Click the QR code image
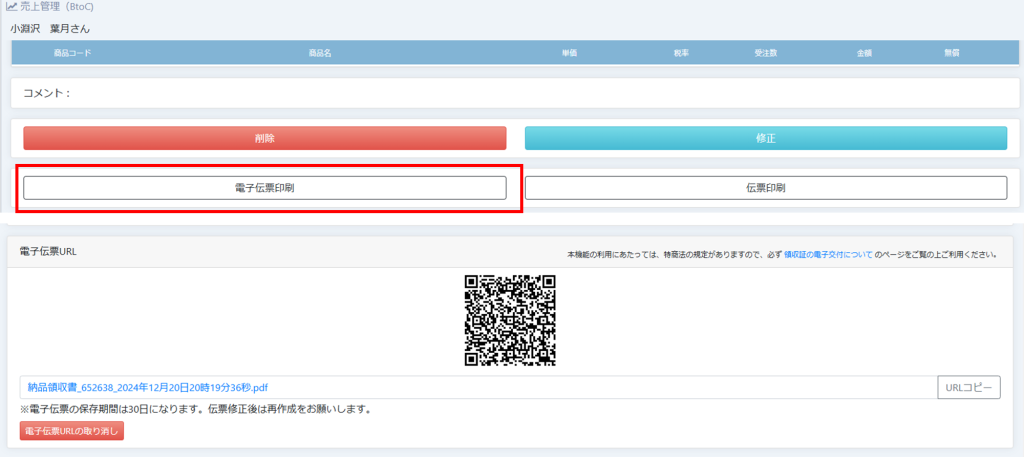 pyautogui.click(x=510, y=320)
